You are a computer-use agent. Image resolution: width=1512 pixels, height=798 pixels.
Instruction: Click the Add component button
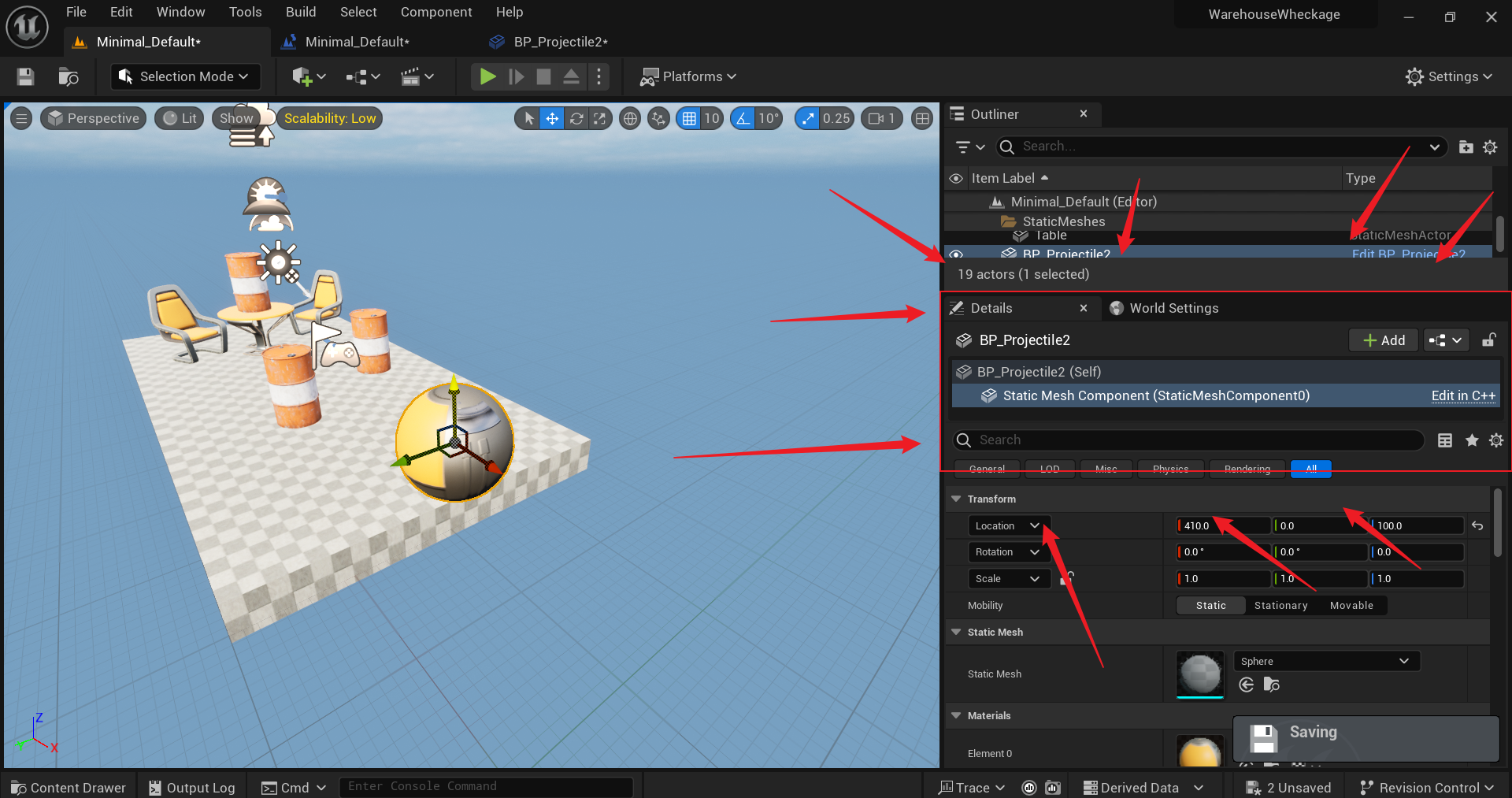[x=1384, y=340]
